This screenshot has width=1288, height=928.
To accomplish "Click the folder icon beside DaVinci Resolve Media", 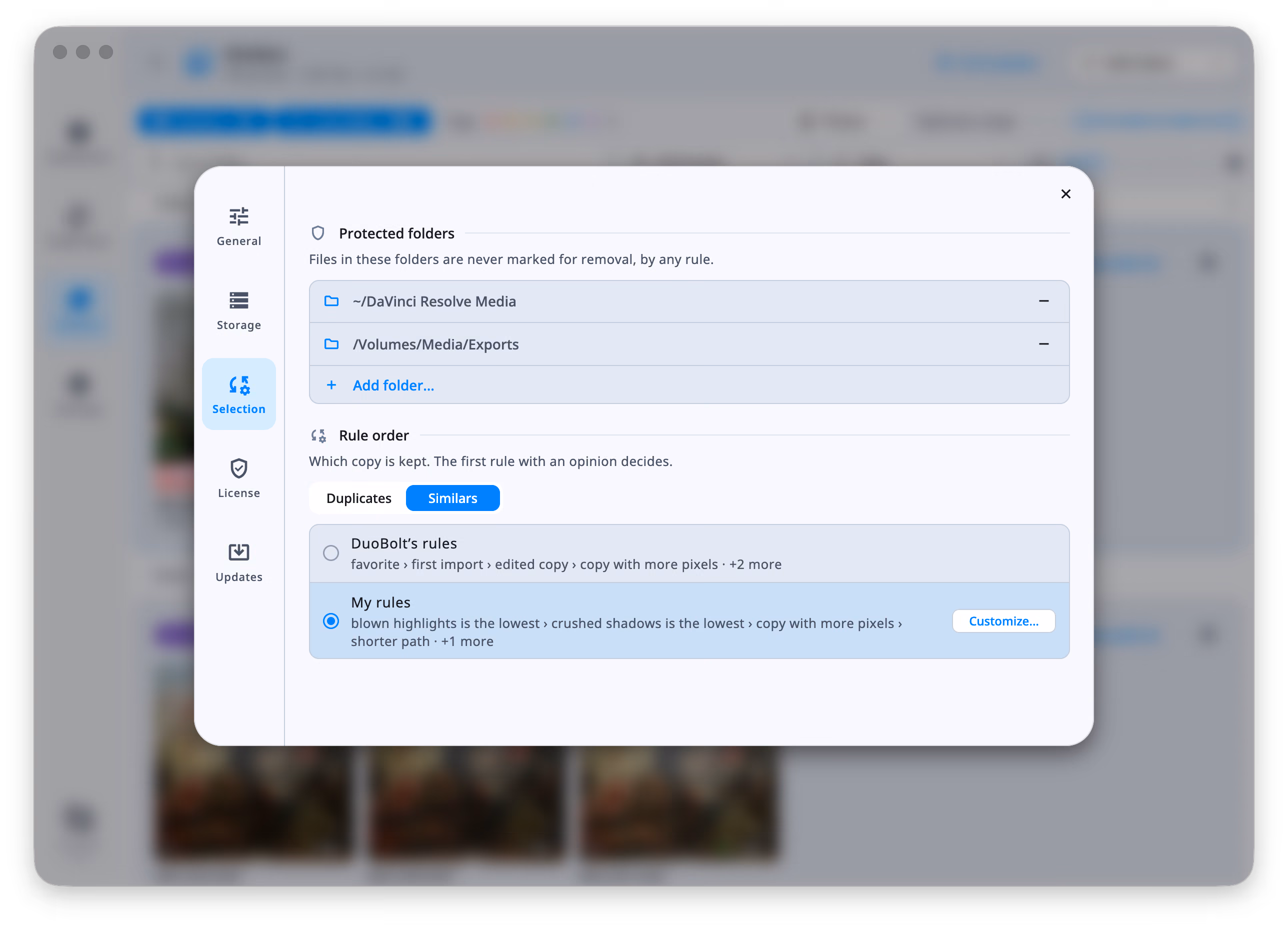I will (331, 301).
